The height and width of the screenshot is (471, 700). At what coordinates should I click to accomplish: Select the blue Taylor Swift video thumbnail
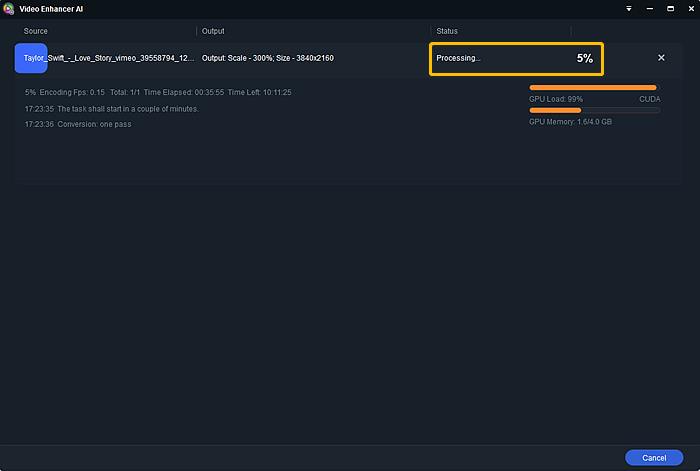(x=31, y=58)
